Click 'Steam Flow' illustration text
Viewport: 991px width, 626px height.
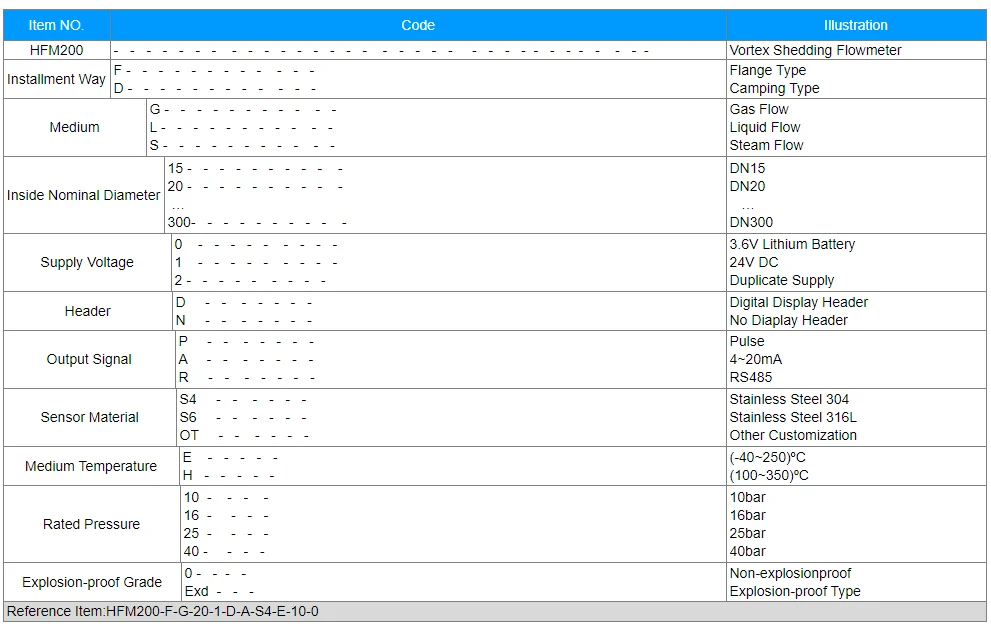click(766, 145)
